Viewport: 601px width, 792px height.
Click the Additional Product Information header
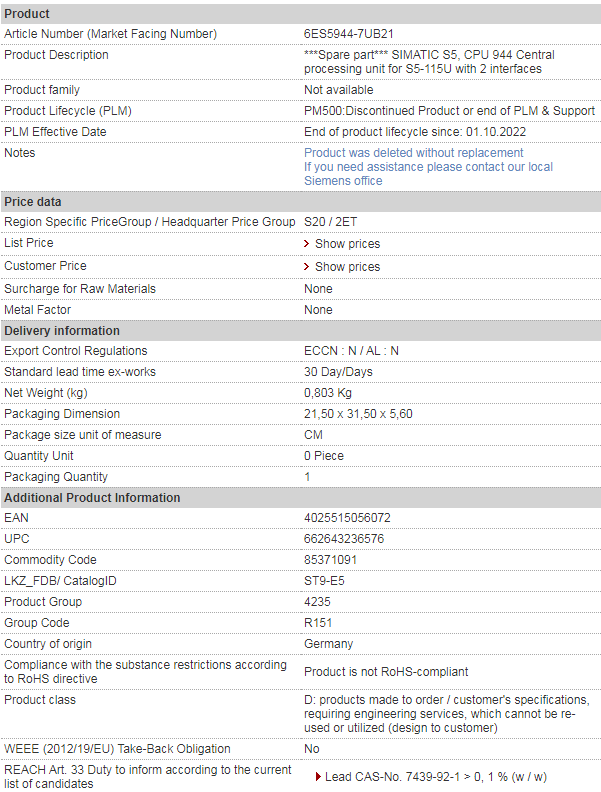[92, 498]
